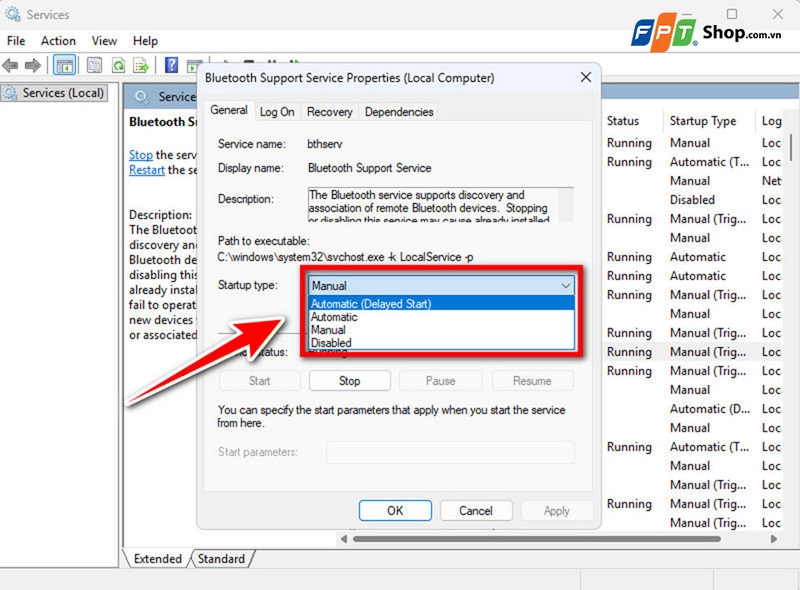This screenshot has width=800, height=590.
Task: Click the Back arrow in the toolbar
Action: coord(10,65)
